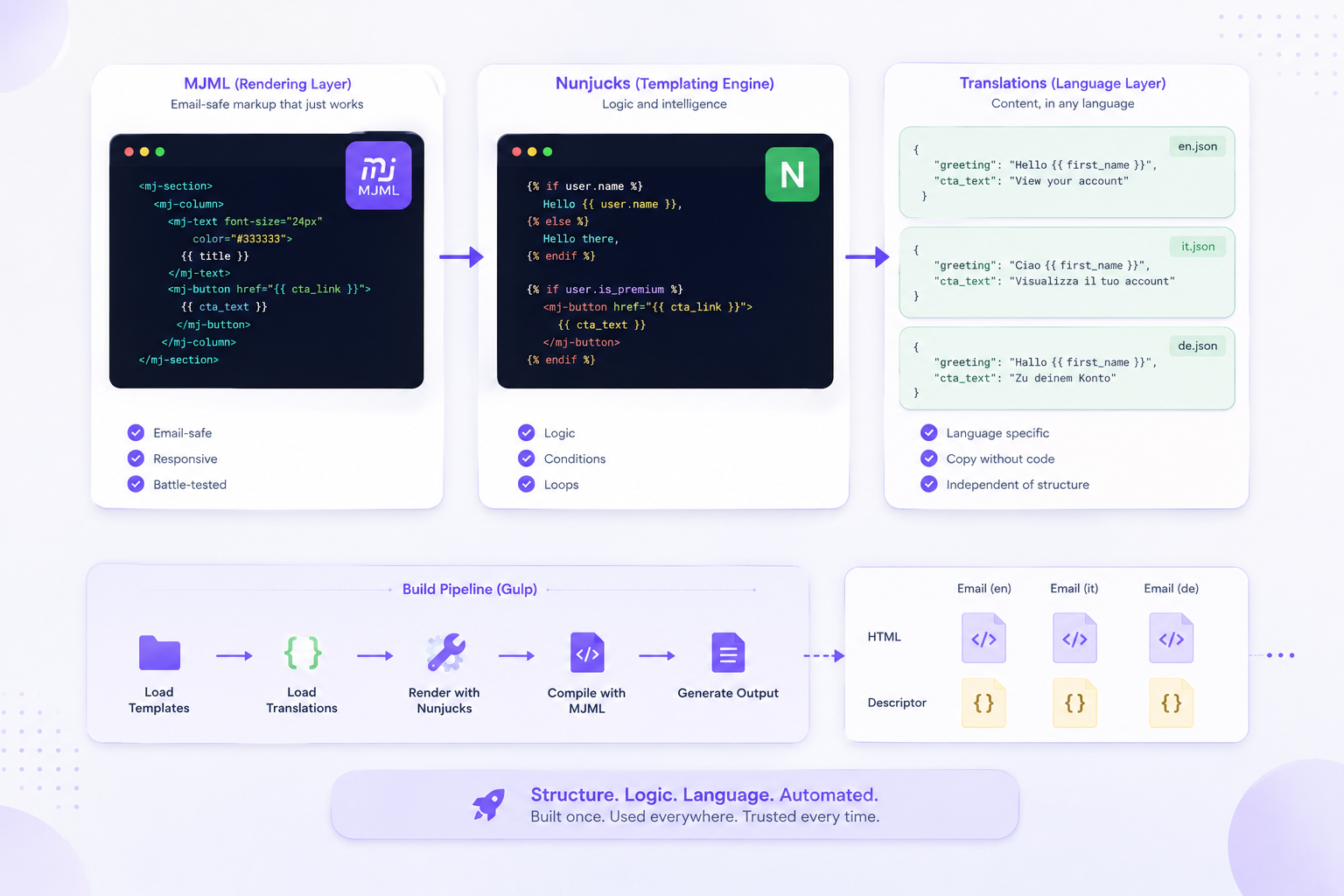Image resolution: width=1344 pixels, height=896 pixels.
Task: Click the purple MJML logo badge
Action: coord(379,175)
